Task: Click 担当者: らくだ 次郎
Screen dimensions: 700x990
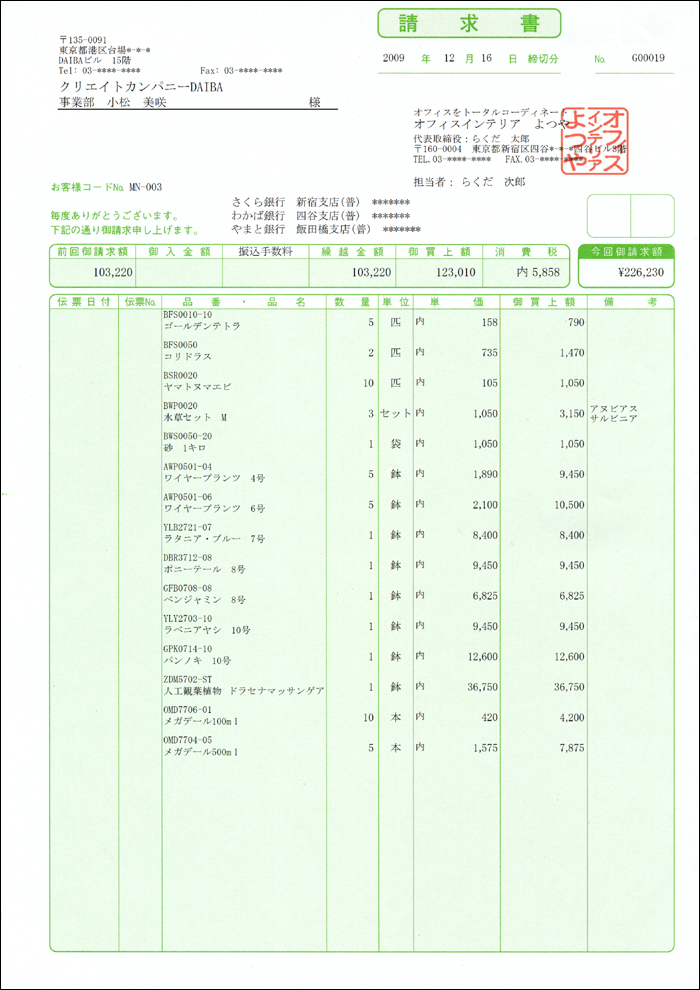Action: tap(469, 182)
